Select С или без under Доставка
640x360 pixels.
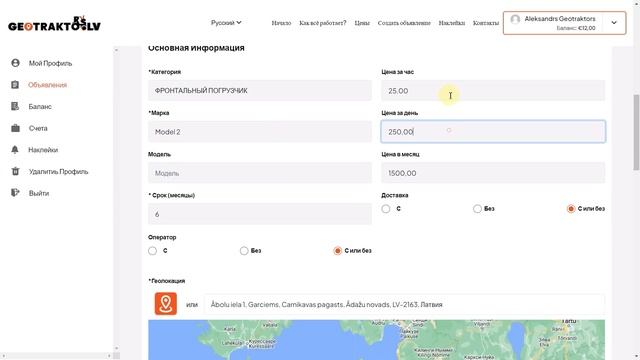[571, 209]
